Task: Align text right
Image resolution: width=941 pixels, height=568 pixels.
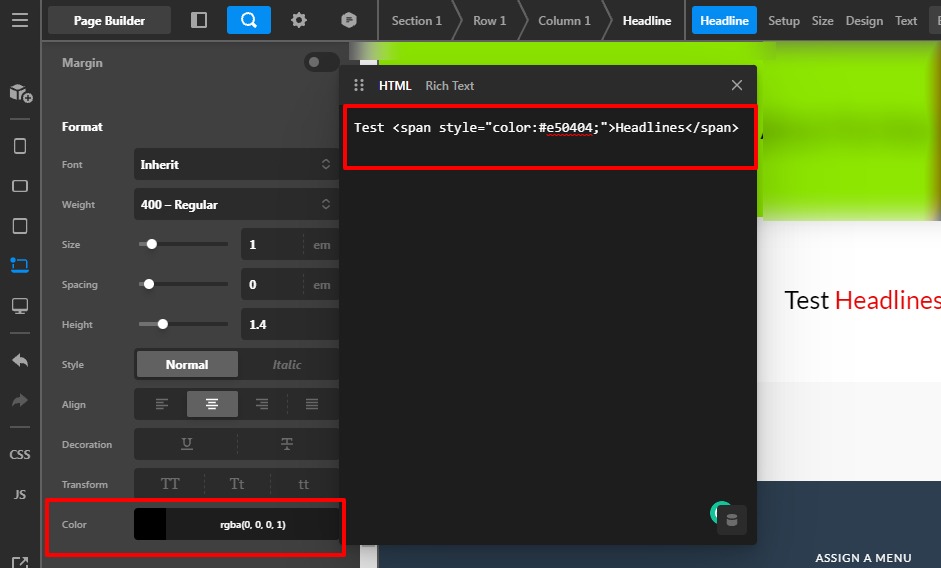Action: click(x=262, y=404)
